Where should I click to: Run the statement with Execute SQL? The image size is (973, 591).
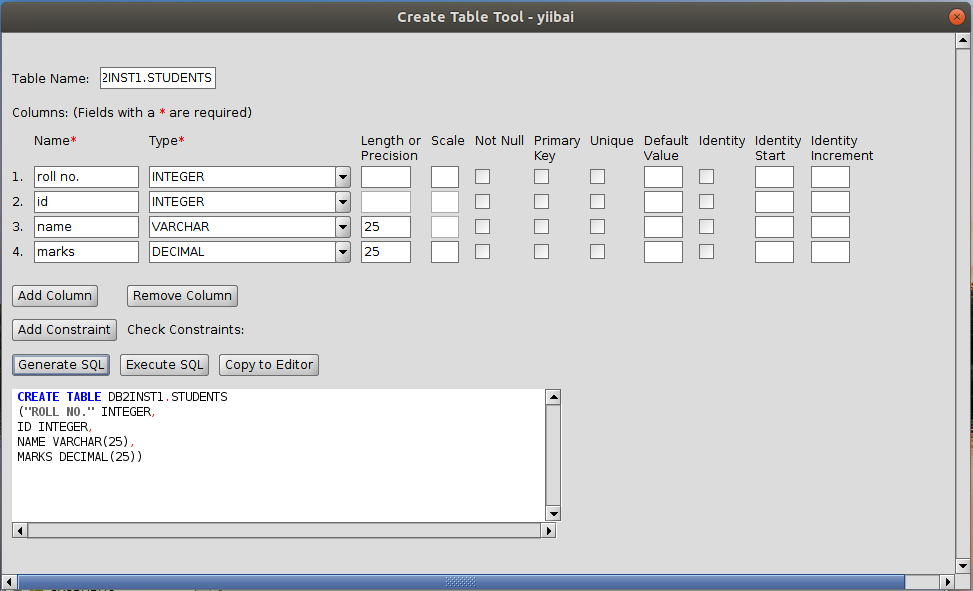[165, 365]
